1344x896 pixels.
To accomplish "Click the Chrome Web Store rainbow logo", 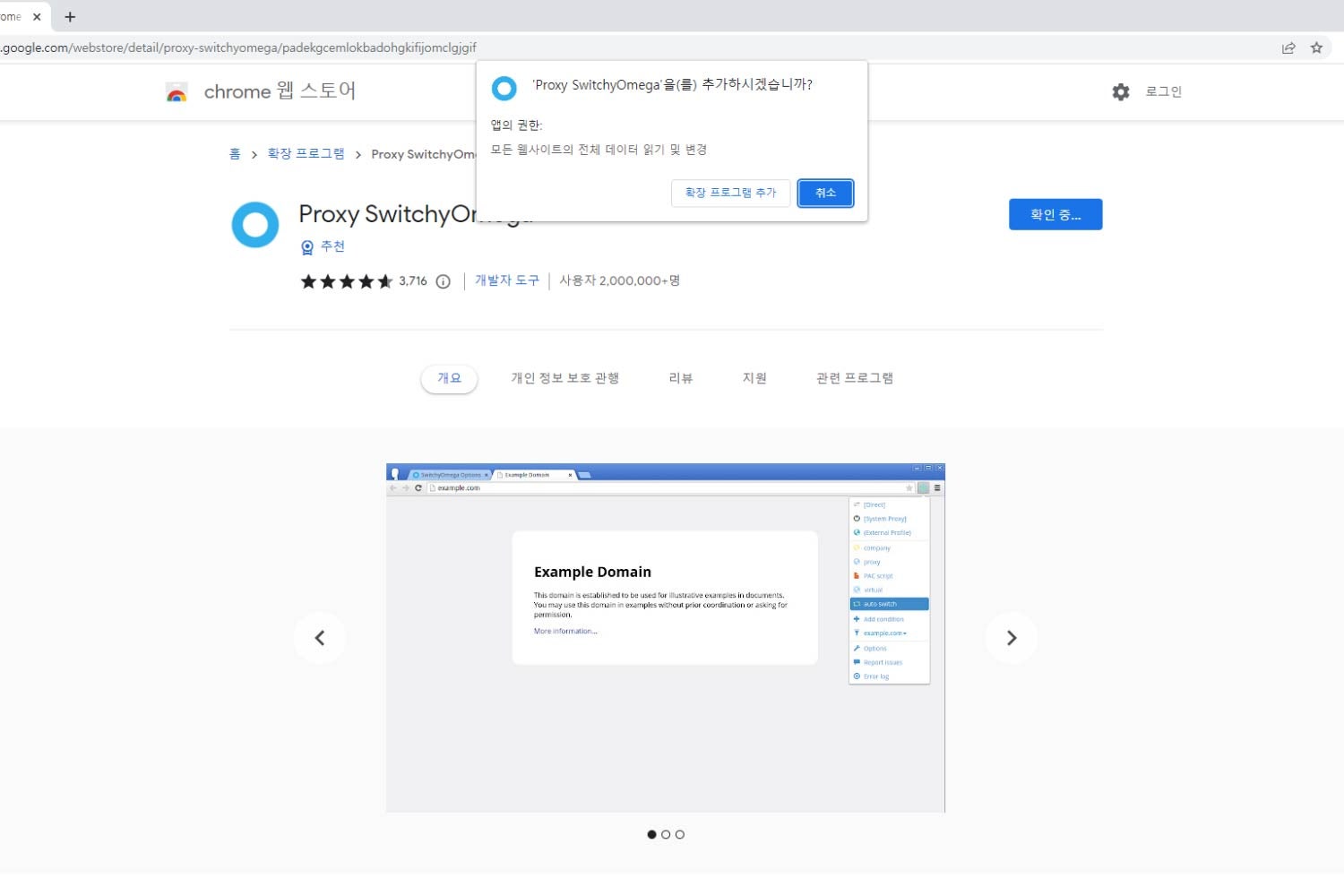I will click(x=177, y=91).
